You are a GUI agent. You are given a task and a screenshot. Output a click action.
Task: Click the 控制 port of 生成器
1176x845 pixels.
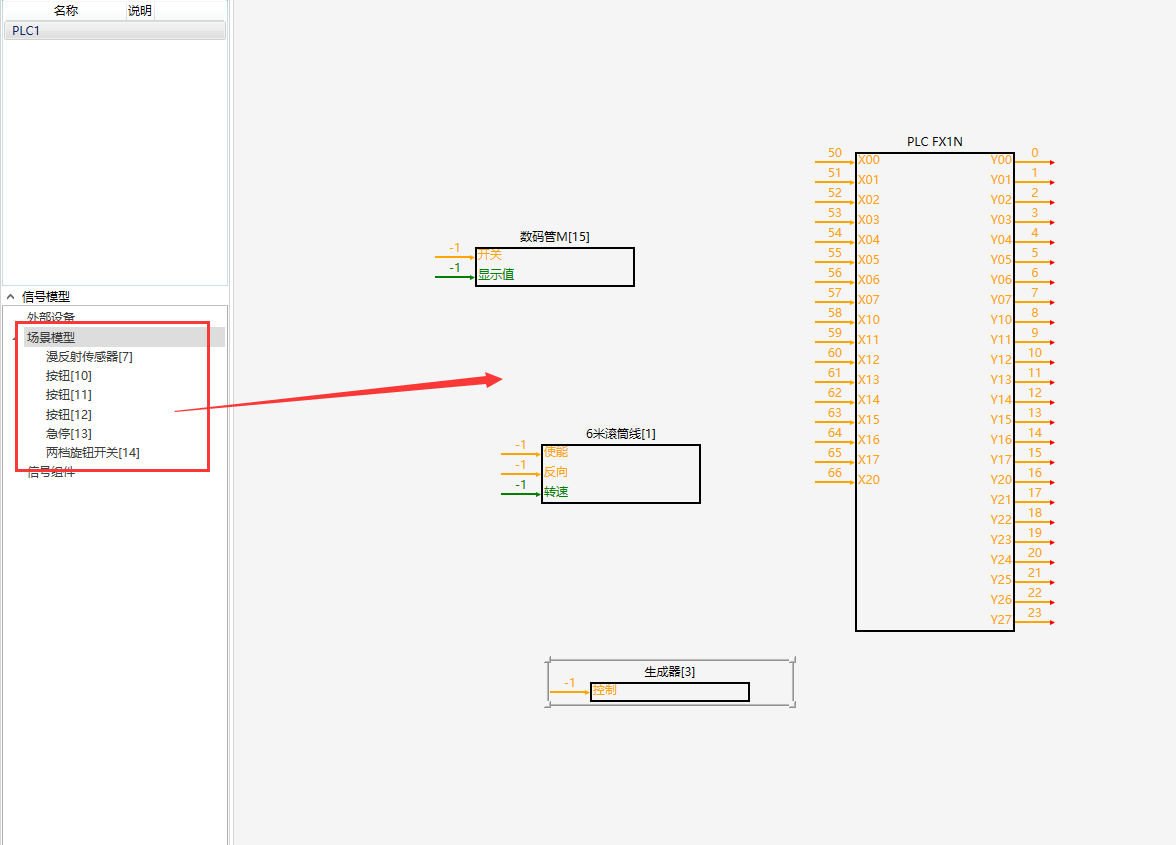tap(604, 690)
